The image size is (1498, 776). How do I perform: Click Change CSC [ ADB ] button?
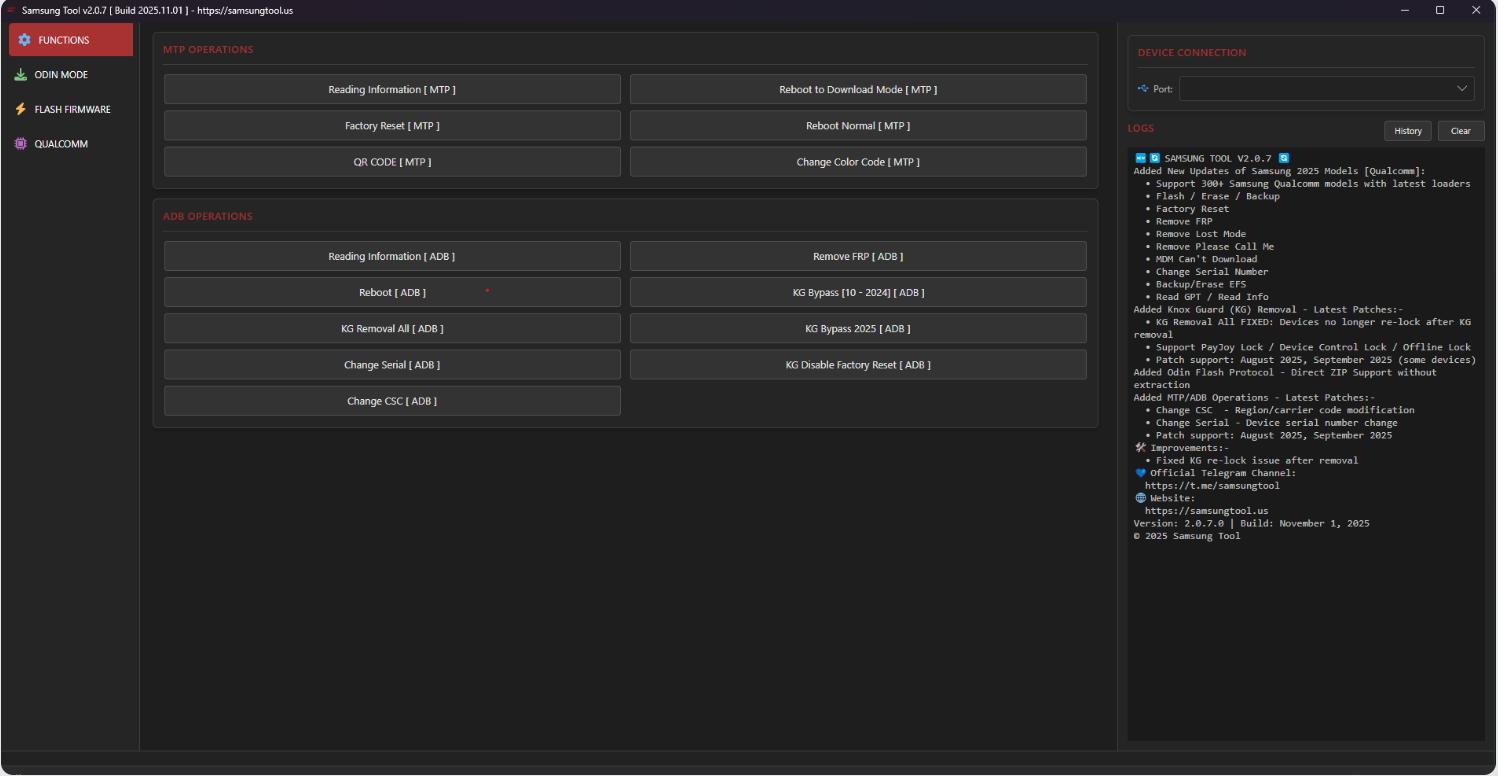392,401
